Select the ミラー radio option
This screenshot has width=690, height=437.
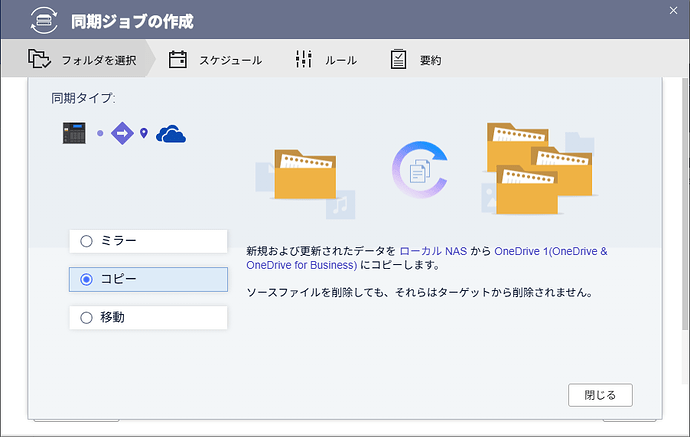coord(86,241)
